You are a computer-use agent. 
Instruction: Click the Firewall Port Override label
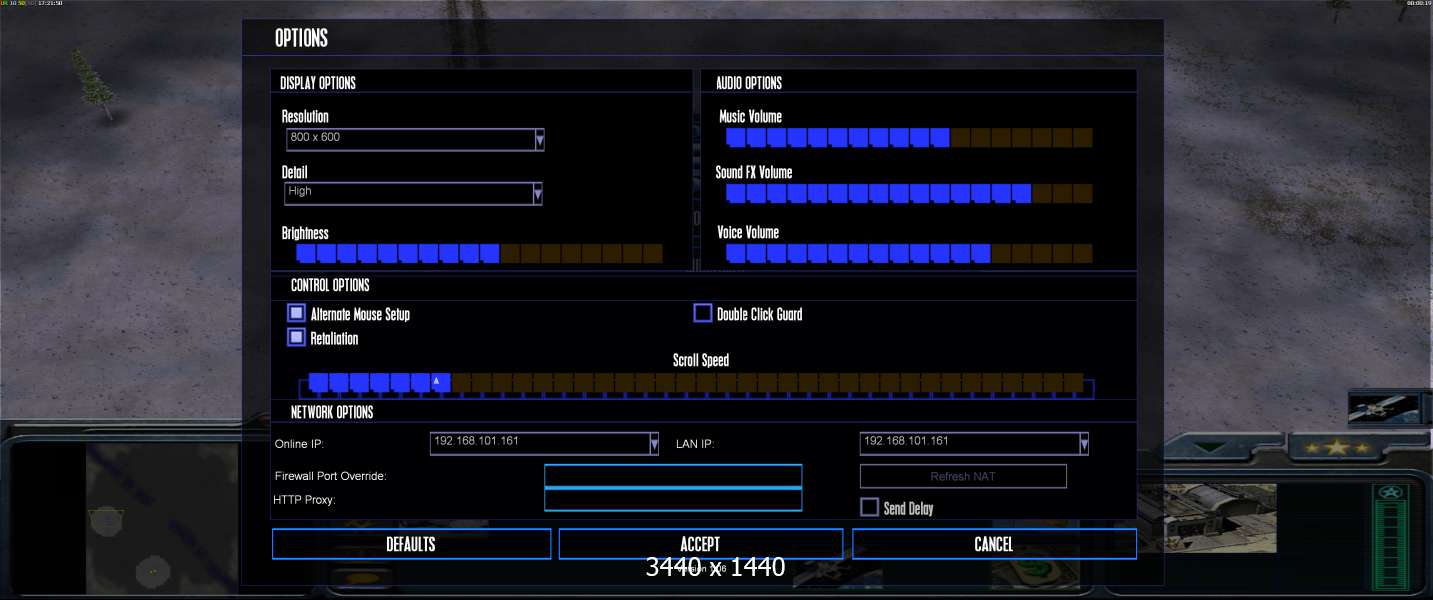330,476
